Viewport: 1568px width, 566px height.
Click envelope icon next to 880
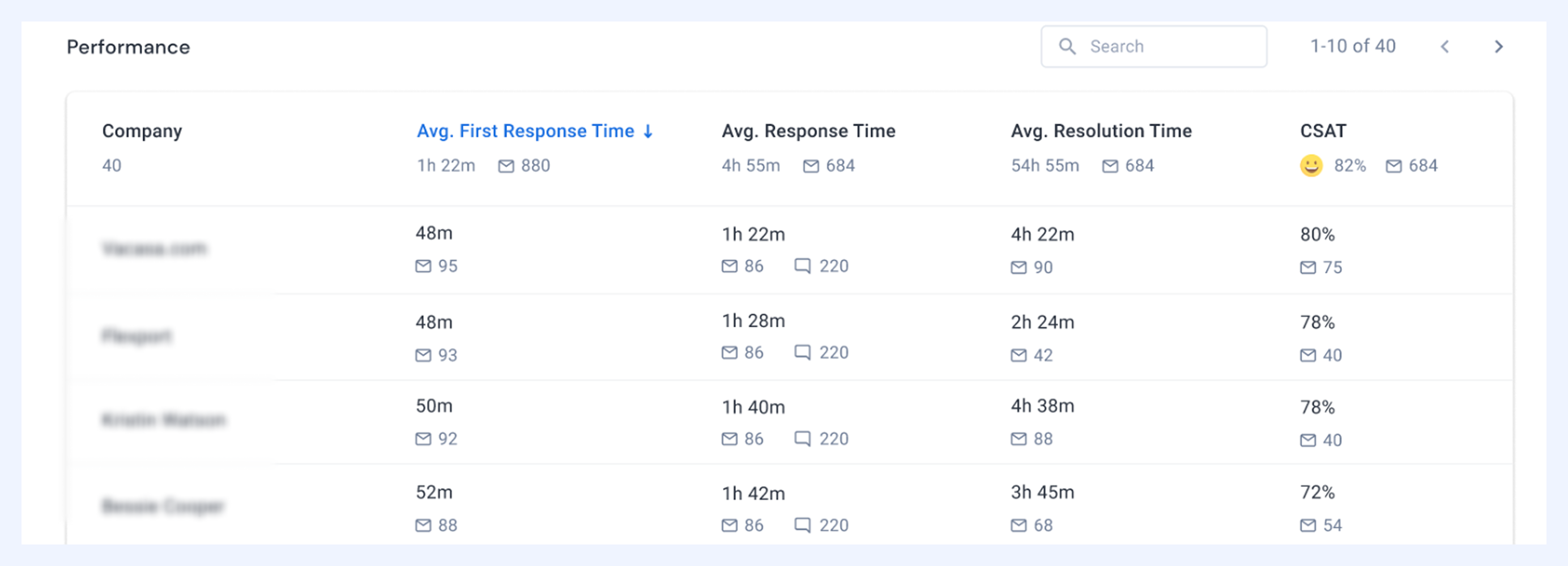click(x=506, y=166)
